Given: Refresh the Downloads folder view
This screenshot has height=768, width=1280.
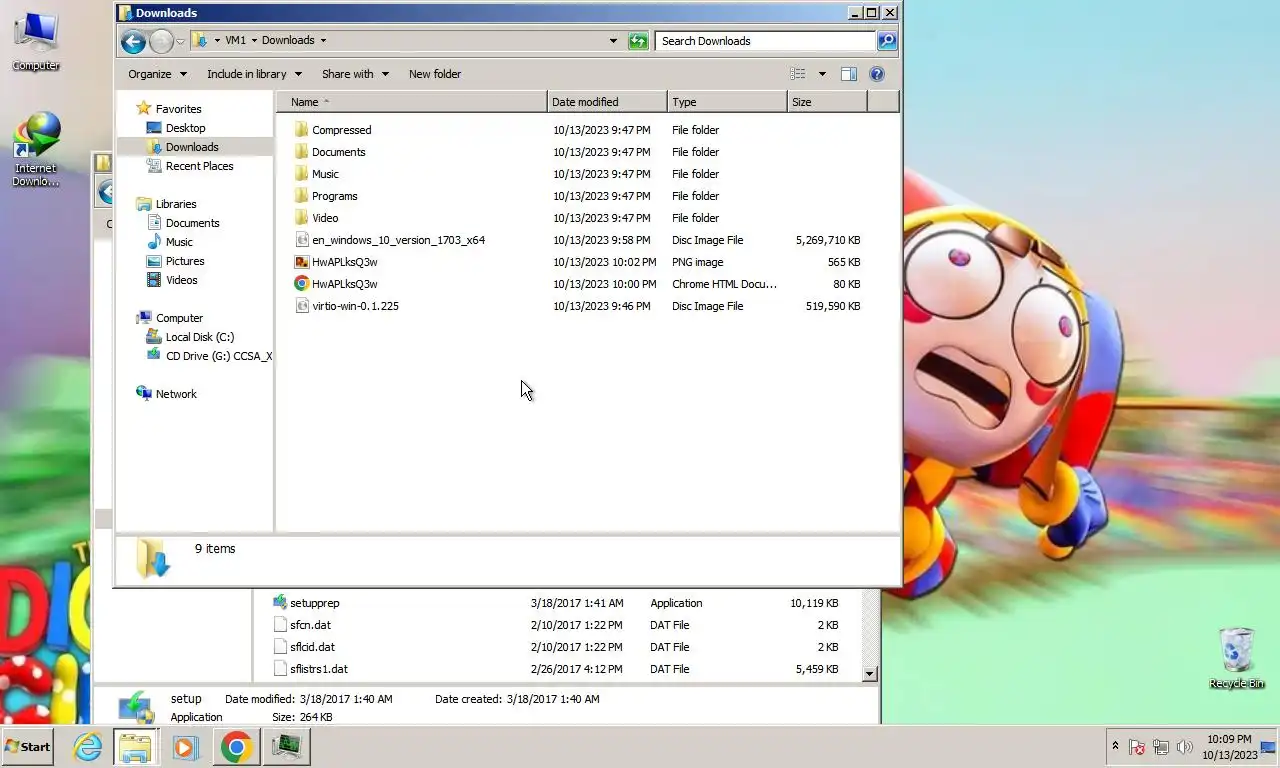Looking at the screenshot, I should (638, 41).
